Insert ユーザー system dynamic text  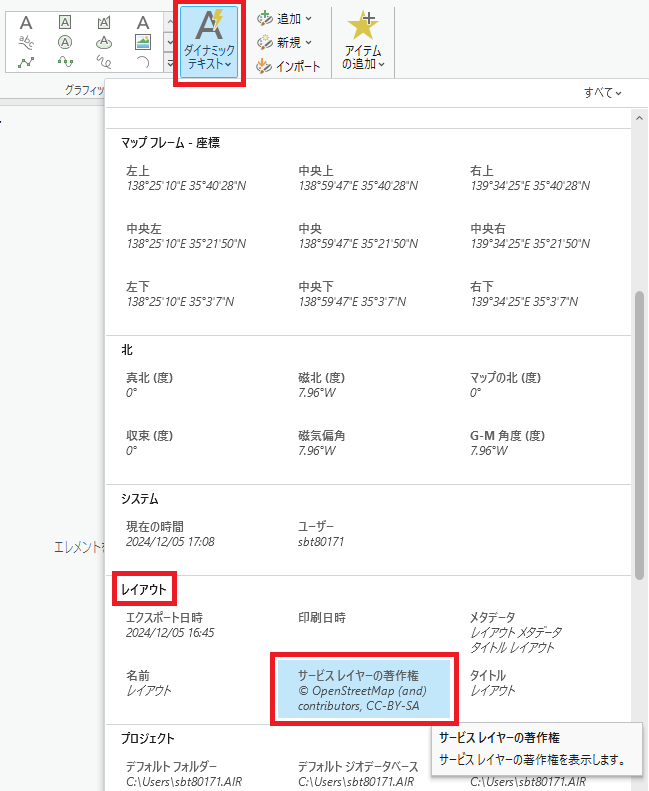321,534
